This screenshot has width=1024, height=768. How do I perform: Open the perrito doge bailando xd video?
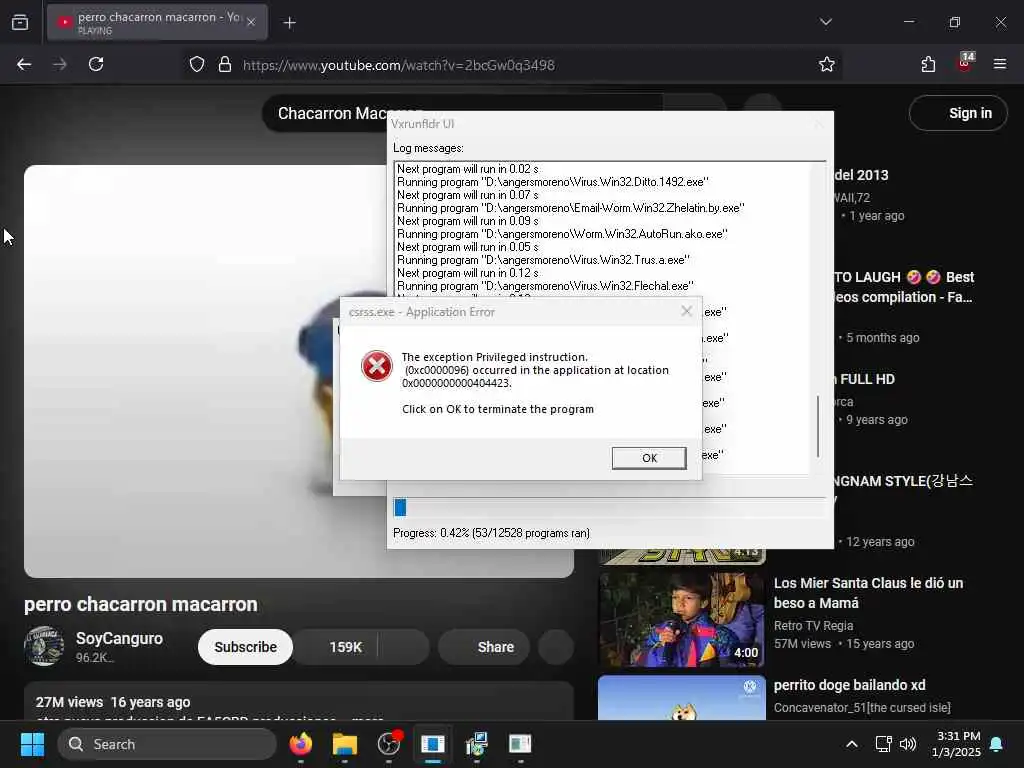[x=849, y=685]
